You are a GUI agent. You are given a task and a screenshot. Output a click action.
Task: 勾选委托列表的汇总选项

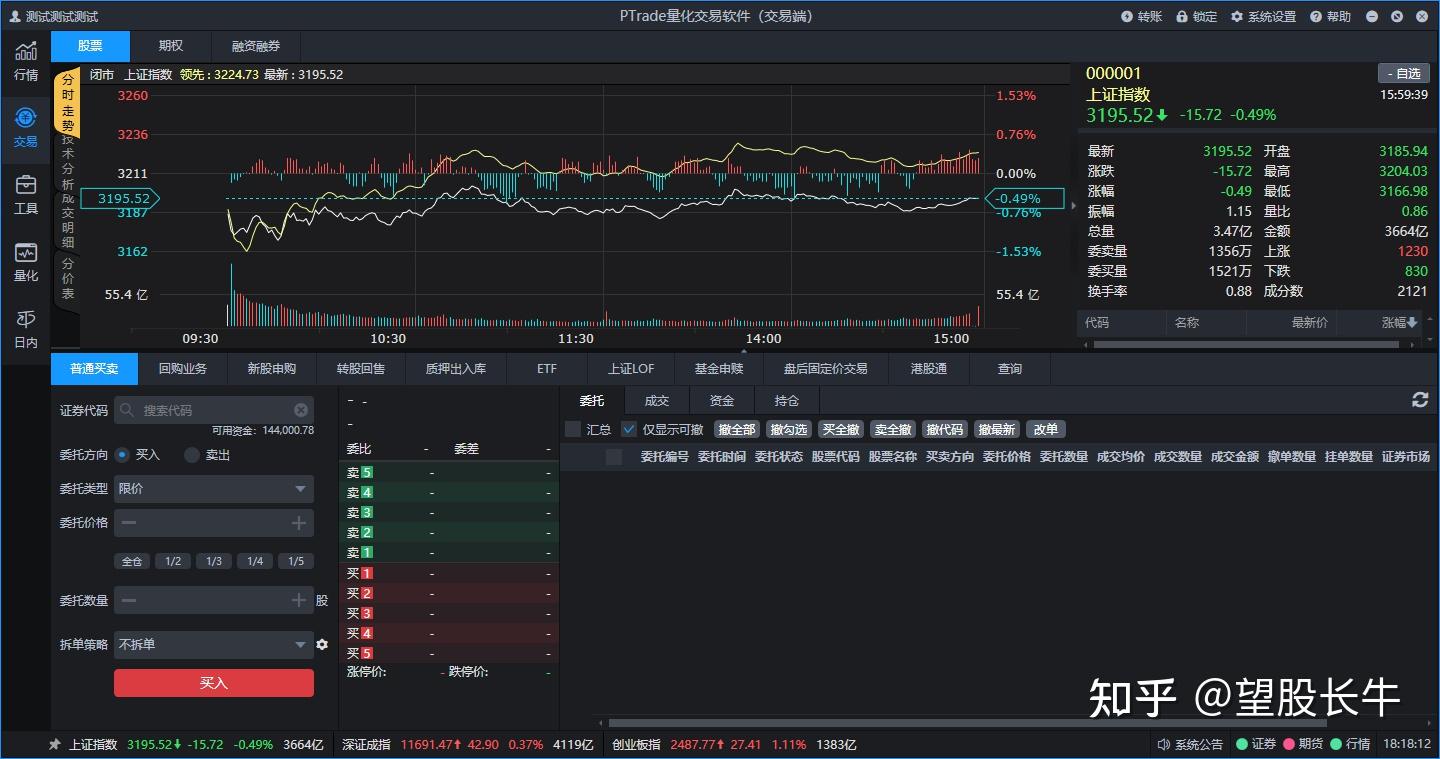pyautogui.click(x=573, y=429)
